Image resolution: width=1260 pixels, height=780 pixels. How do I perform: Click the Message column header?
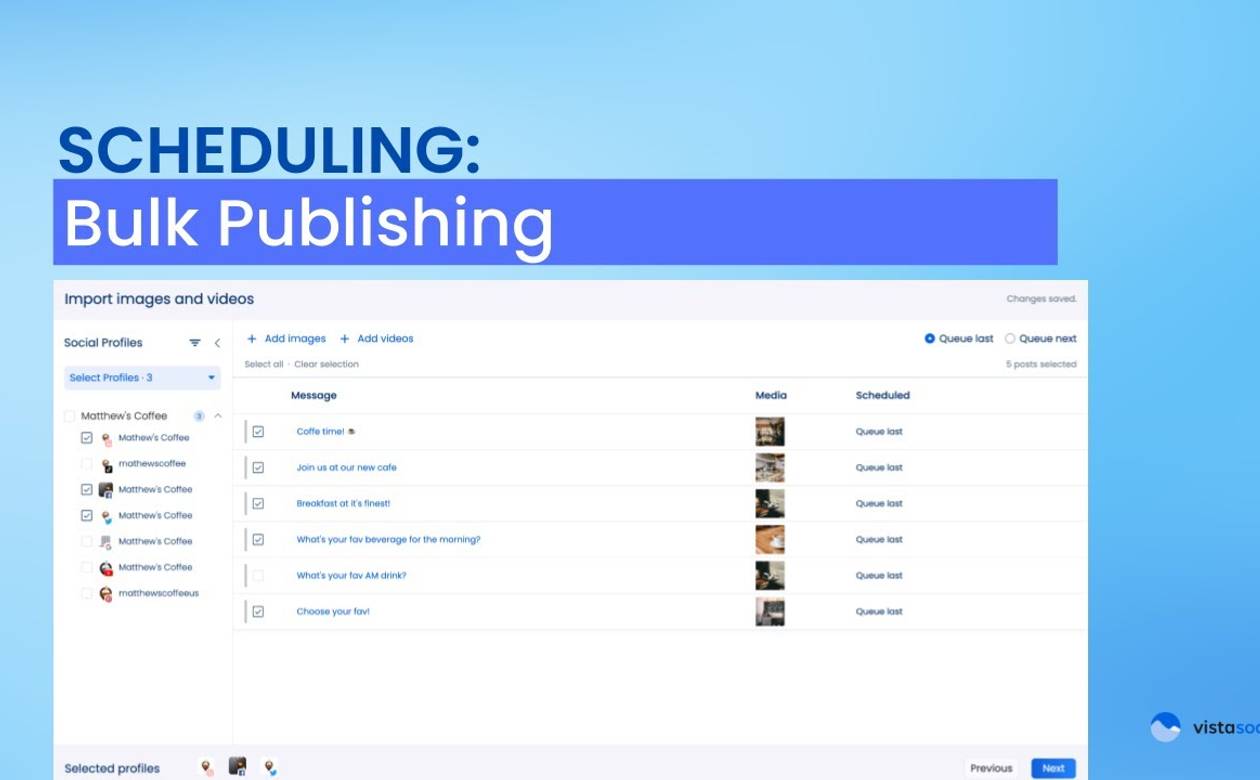click(314, 396)
